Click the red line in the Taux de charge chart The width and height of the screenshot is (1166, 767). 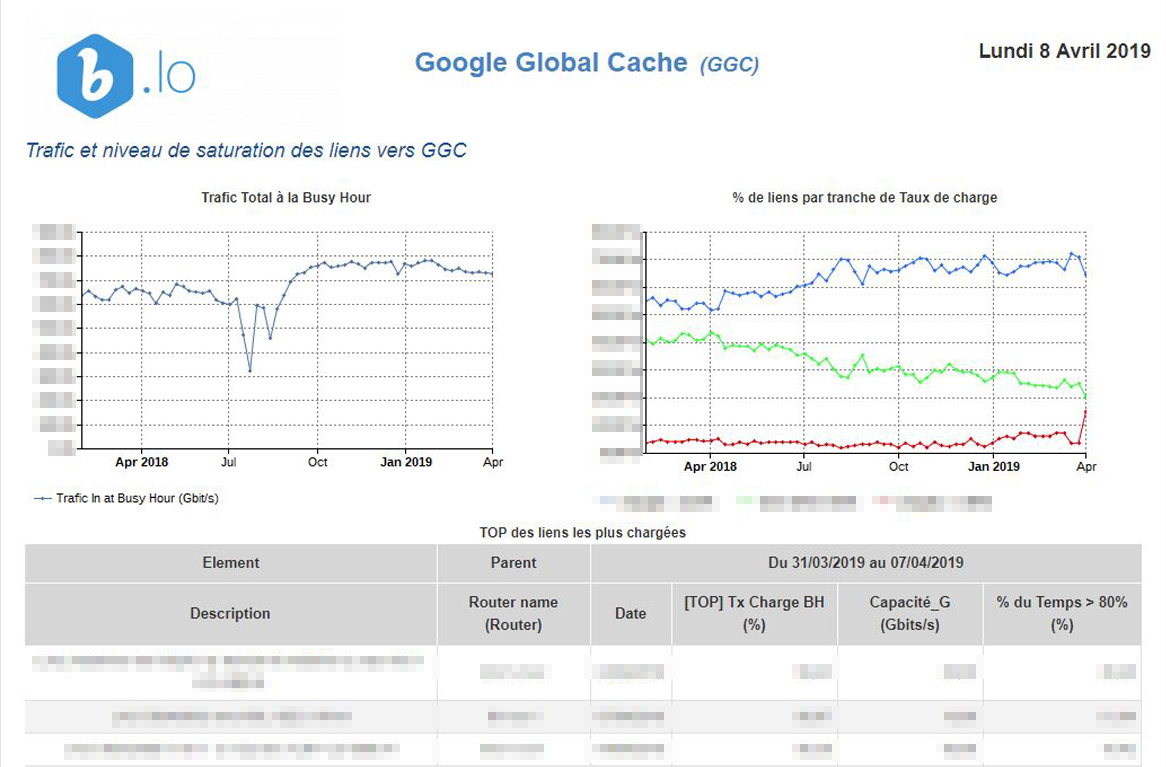866,443
